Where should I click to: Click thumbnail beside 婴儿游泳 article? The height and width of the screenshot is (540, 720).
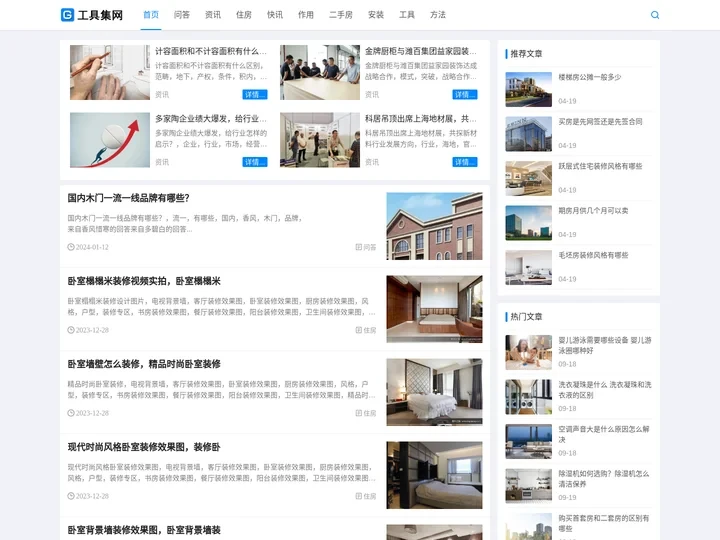coord(529,352)
